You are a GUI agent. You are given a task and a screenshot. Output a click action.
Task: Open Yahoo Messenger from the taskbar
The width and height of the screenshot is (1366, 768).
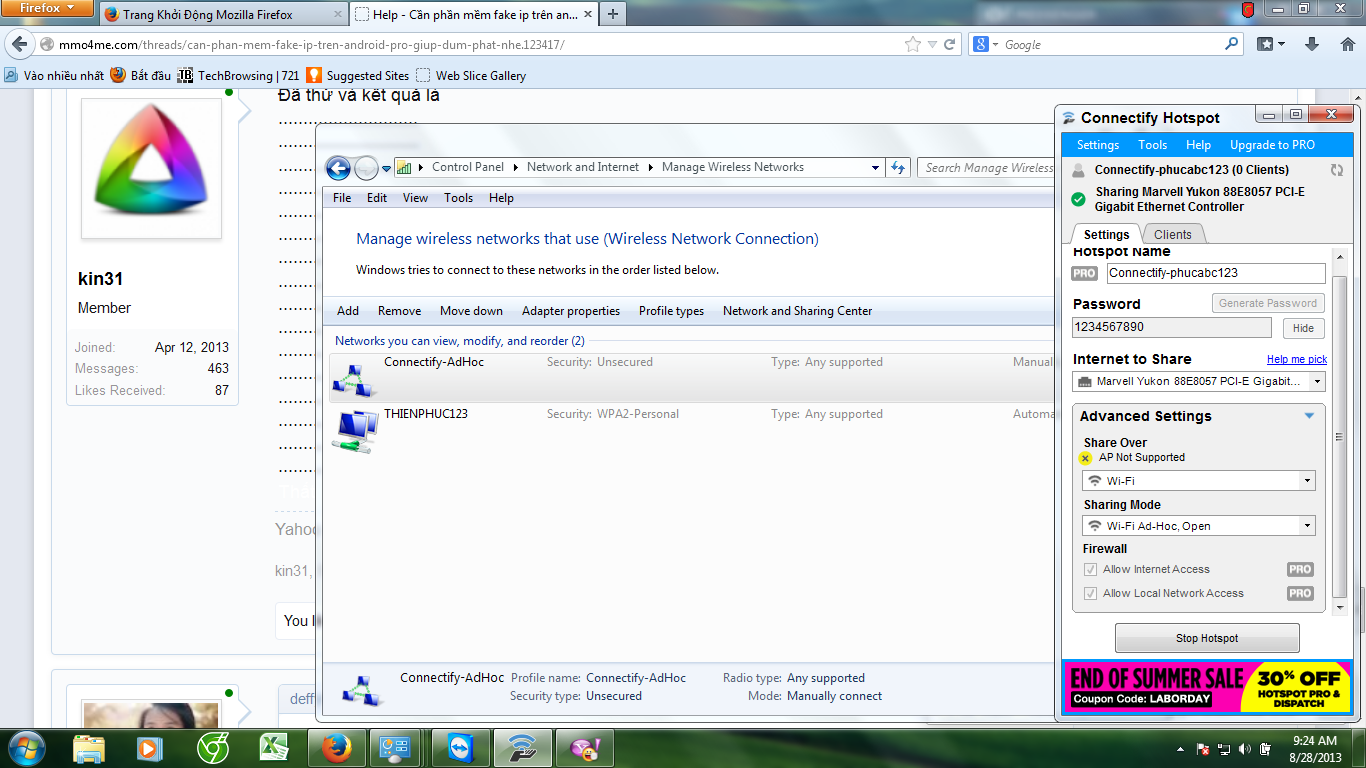585,748
